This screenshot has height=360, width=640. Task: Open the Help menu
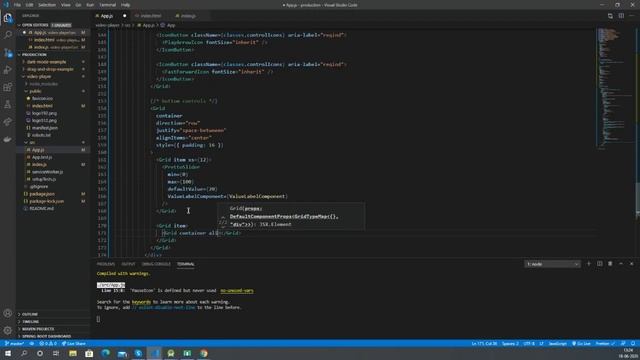pos(125,5)
